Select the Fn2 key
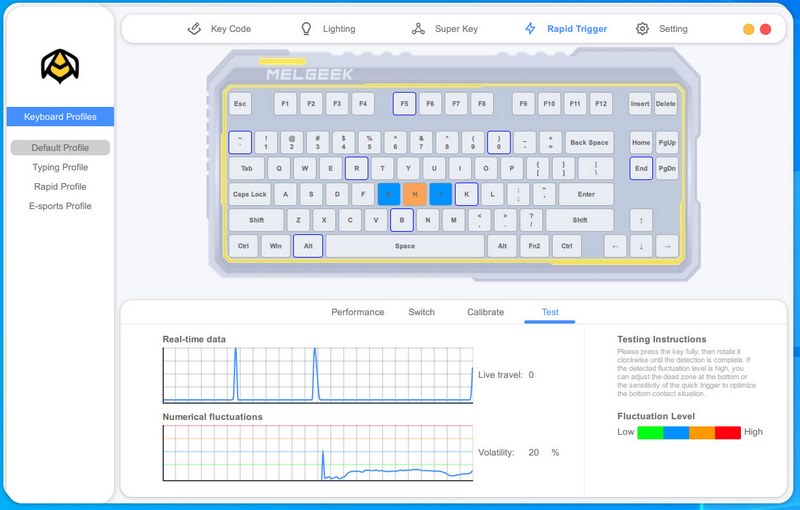 534,246
